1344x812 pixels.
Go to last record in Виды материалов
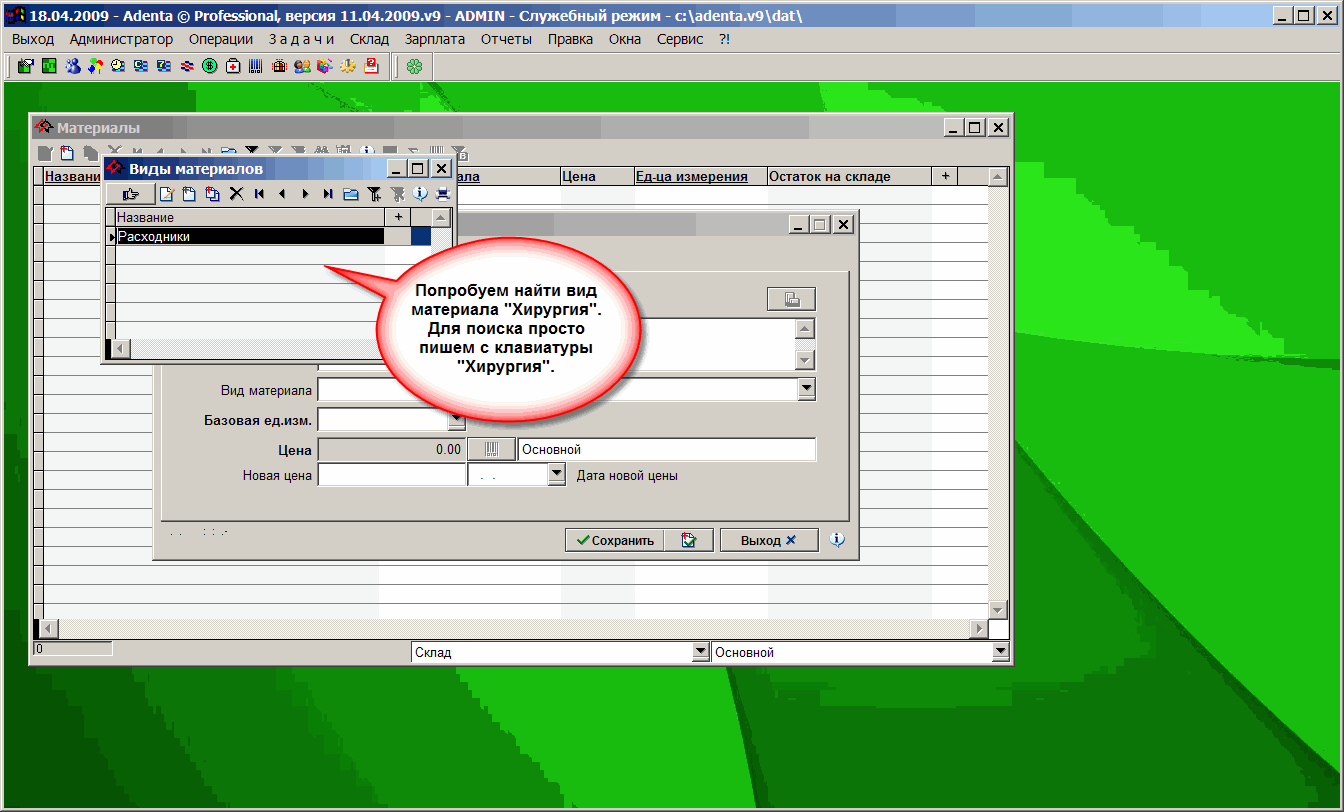[328, 194]
